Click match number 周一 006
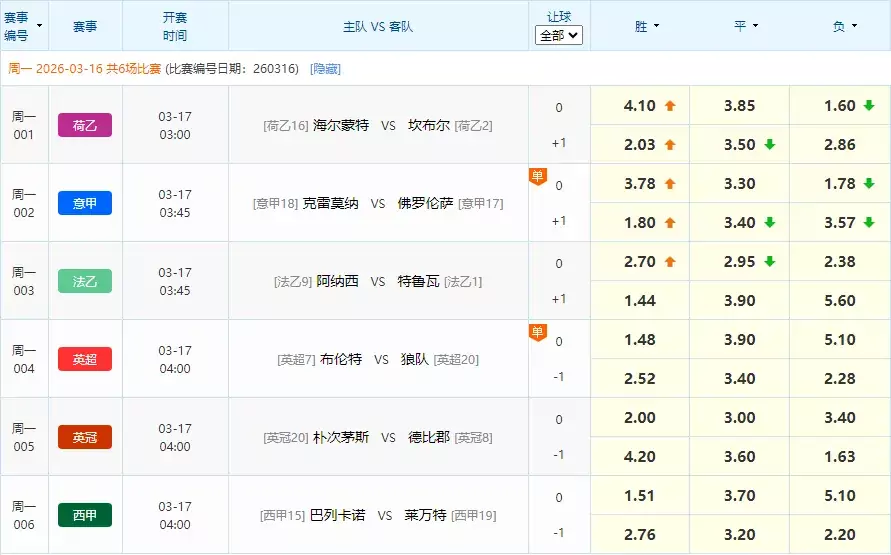 coord(23,515)
